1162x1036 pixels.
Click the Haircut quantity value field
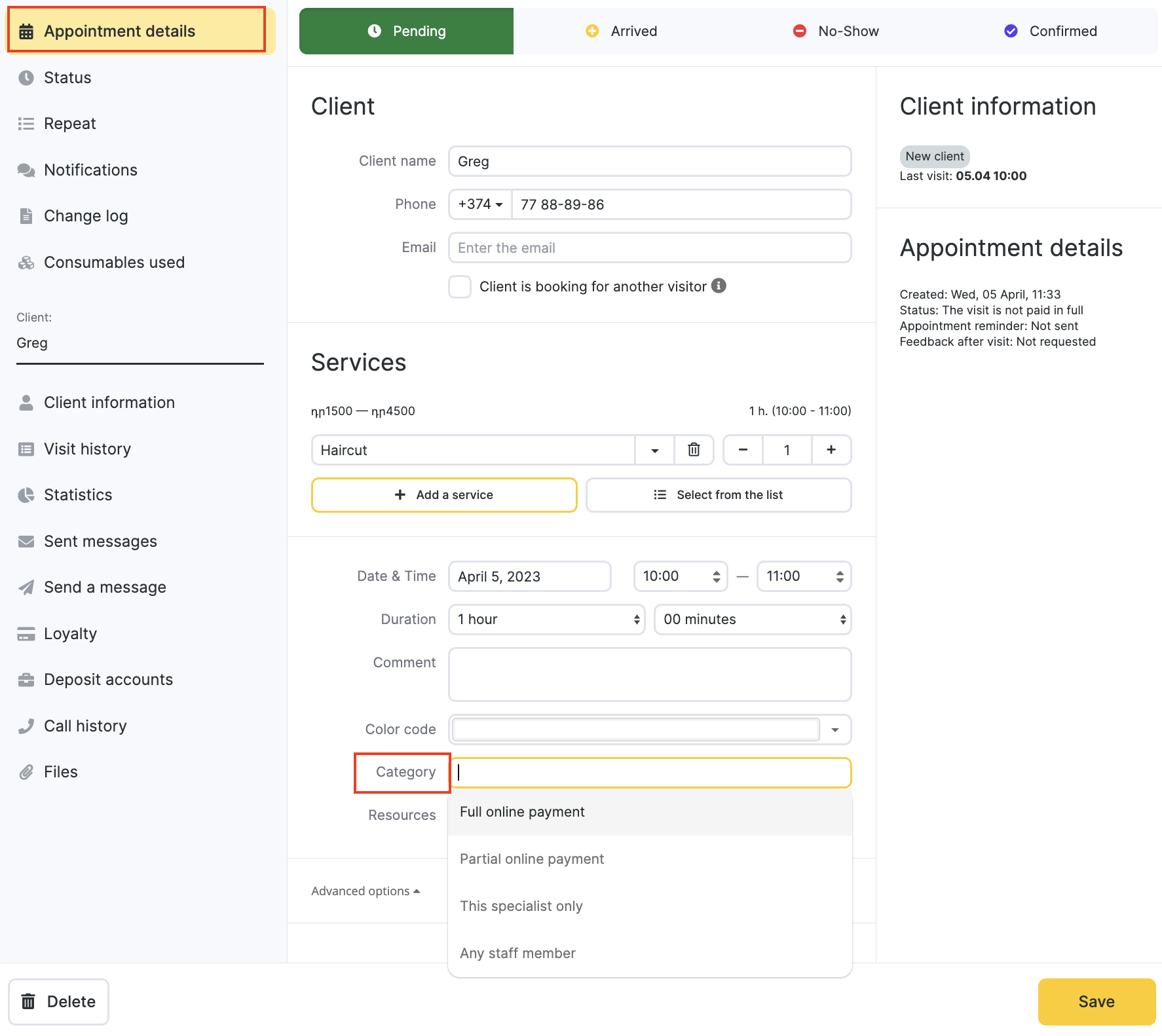tap(787, 450)
